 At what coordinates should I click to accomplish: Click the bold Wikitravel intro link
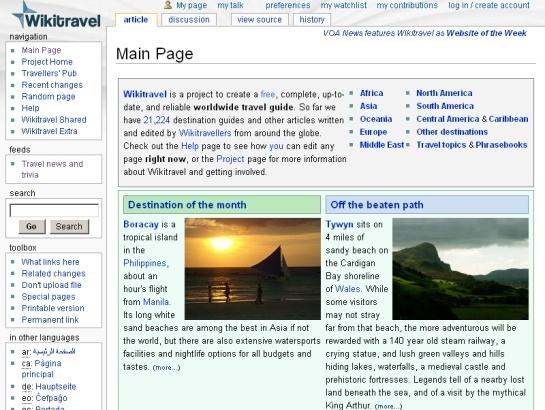tap(145, 94)
